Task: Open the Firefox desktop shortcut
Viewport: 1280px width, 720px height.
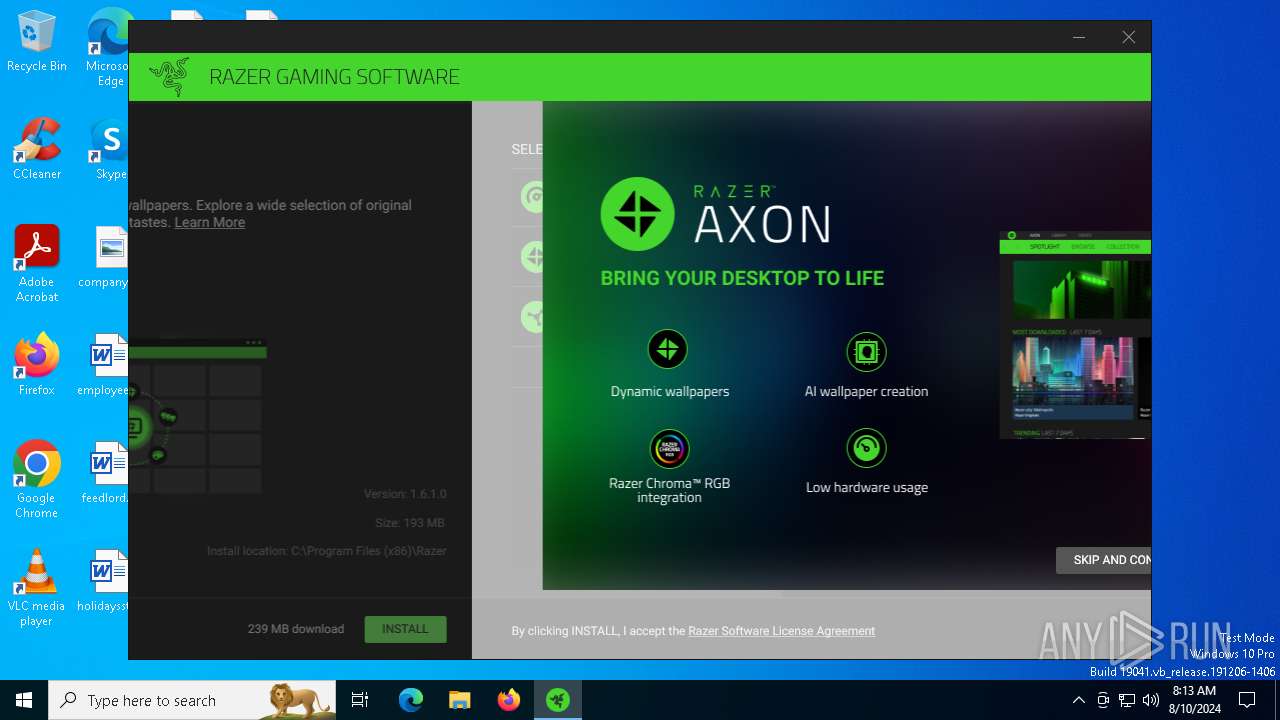Action: tap(37, 365)
